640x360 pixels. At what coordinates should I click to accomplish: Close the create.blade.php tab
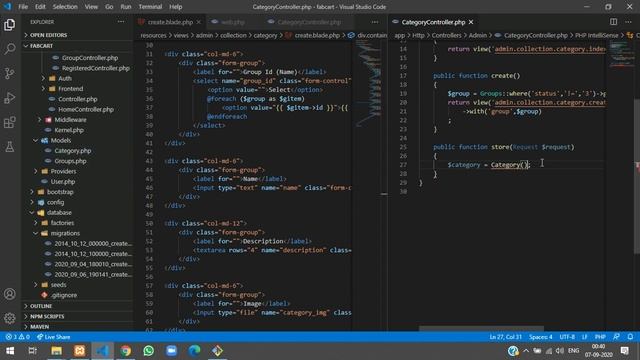pos(199,22)
